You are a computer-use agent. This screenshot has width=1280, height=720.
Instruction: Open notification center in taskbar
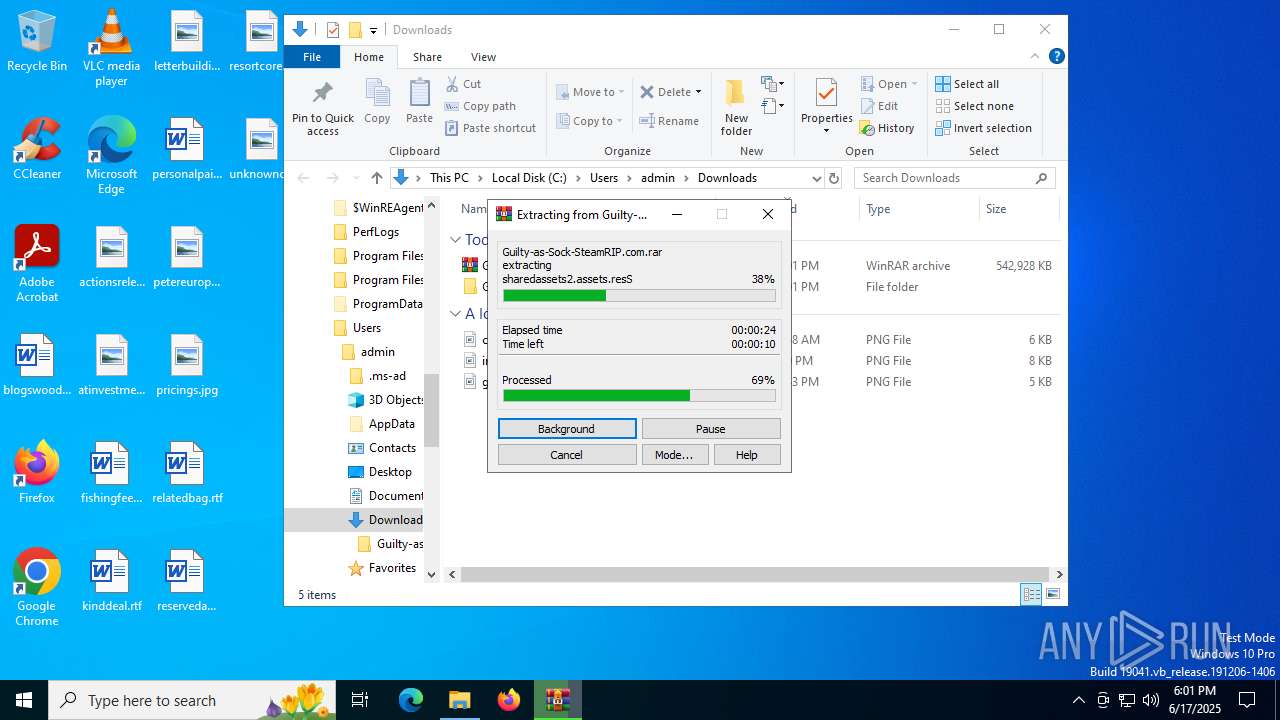1247,700
